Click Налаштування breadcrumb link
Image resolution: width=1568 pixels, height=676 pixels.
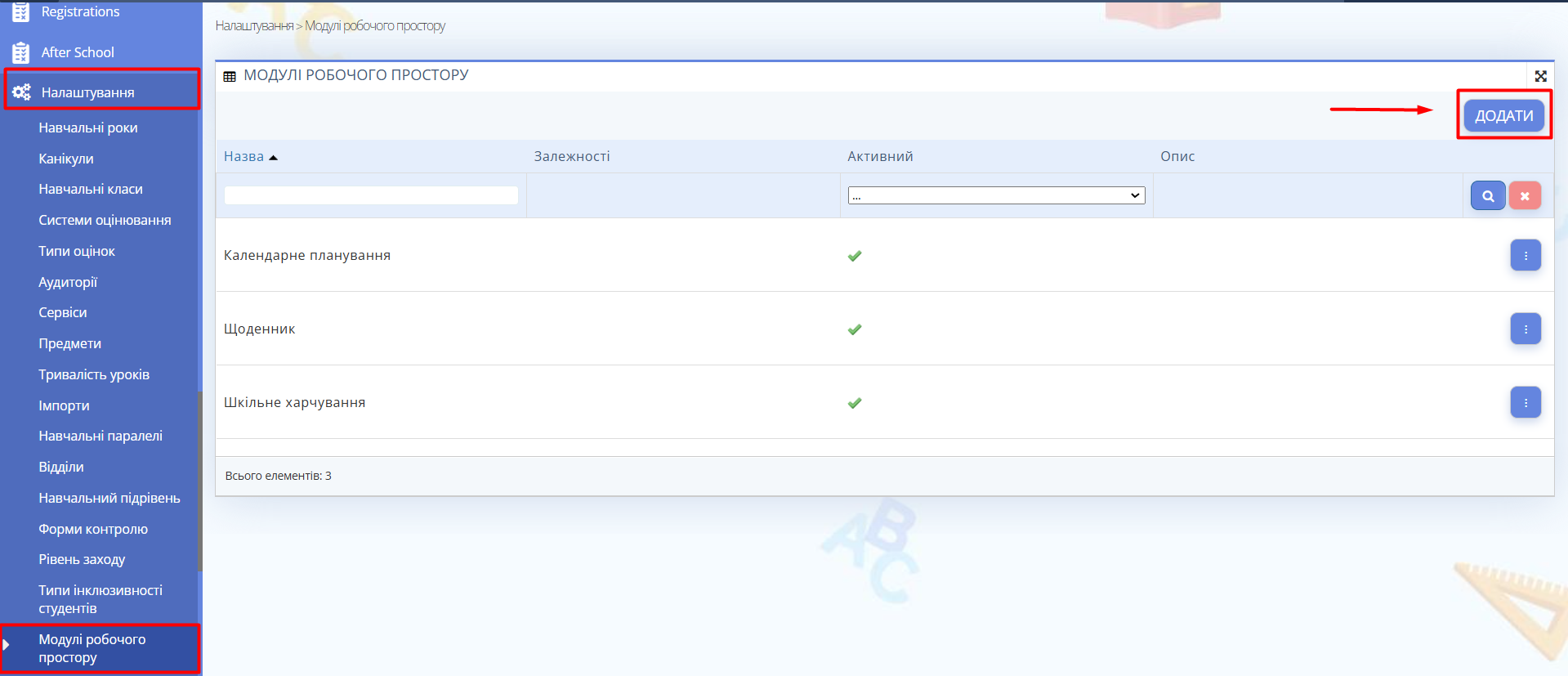254,26
